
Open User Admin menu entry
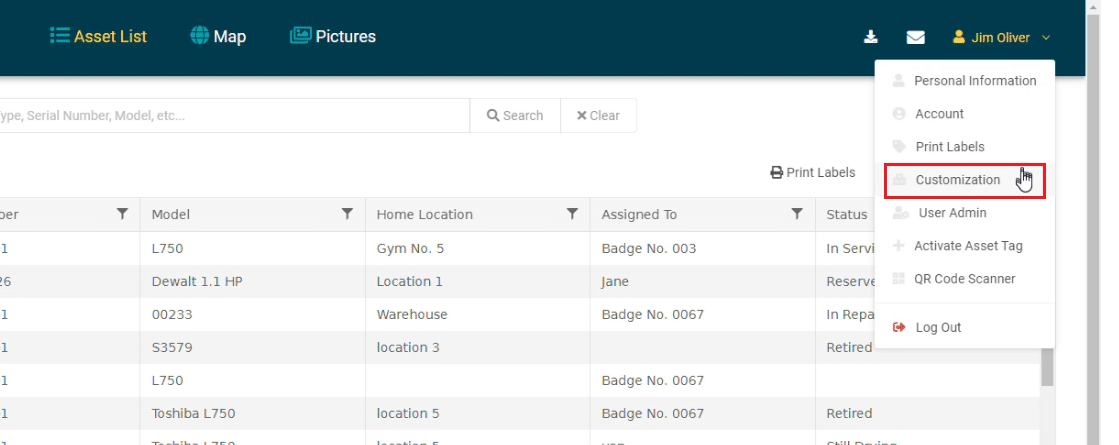point(952,213)
